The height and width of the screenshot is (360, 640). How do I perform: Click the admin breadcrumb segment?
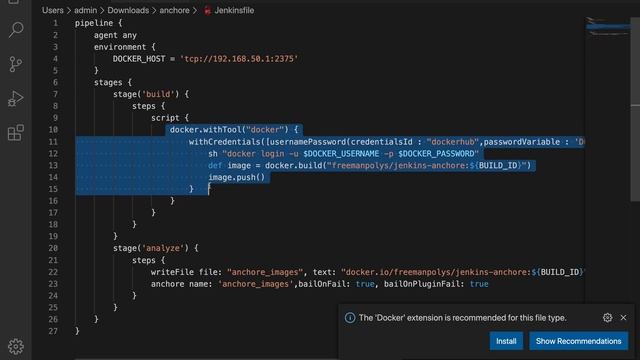[86, 10]
